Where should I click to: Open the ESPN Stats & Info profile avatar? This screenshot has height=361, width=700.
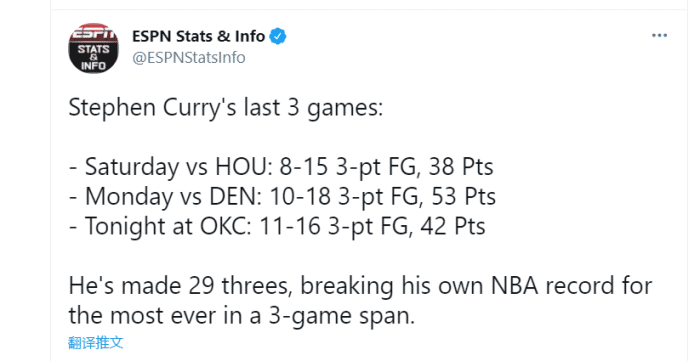pyautogui.click(x=93, y=48)
